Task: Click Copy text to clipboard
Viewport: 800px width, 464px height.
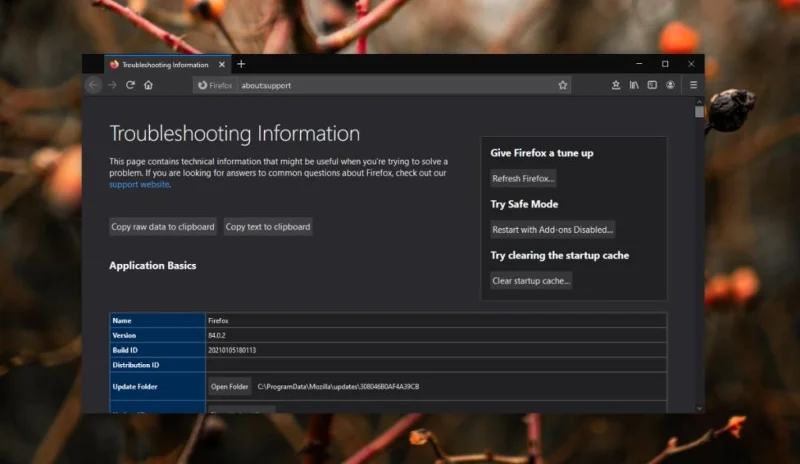Action: 268,227
